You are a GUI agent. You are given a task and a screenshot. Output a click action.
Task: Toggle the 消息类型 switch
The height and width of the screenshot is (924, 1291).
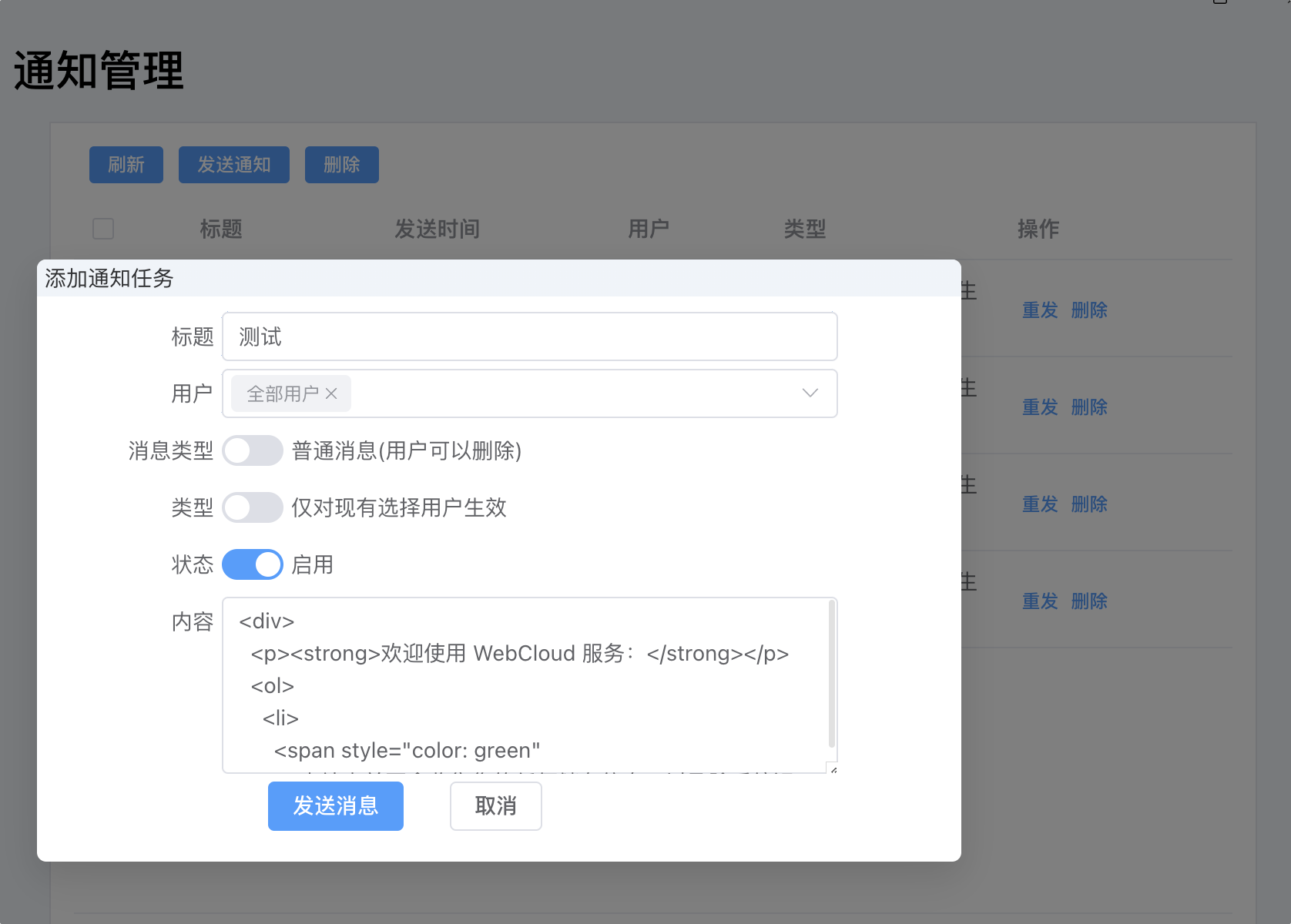[x=253, y=450]
